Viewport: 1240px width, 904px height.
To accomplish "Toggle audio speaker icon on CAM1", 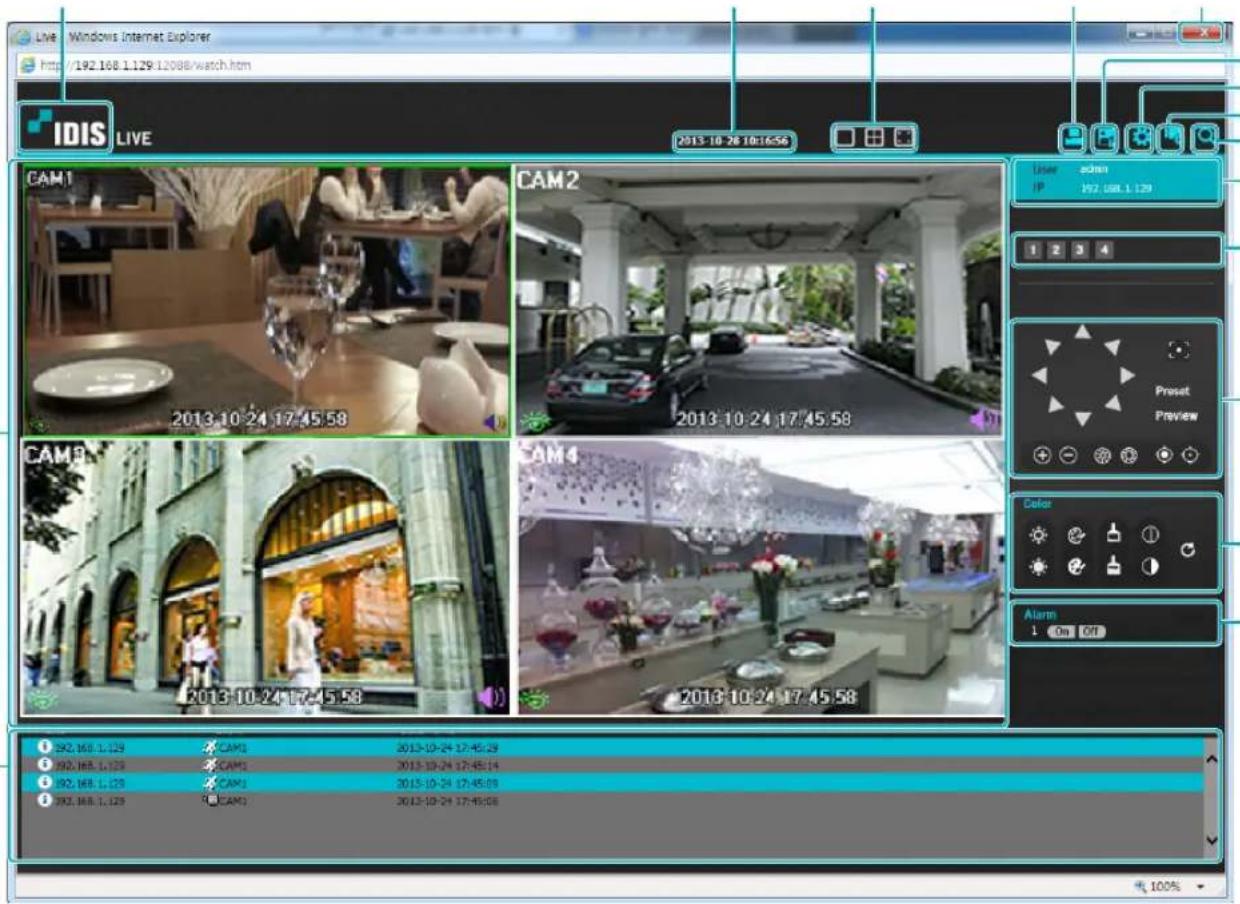I will (495, 422).
